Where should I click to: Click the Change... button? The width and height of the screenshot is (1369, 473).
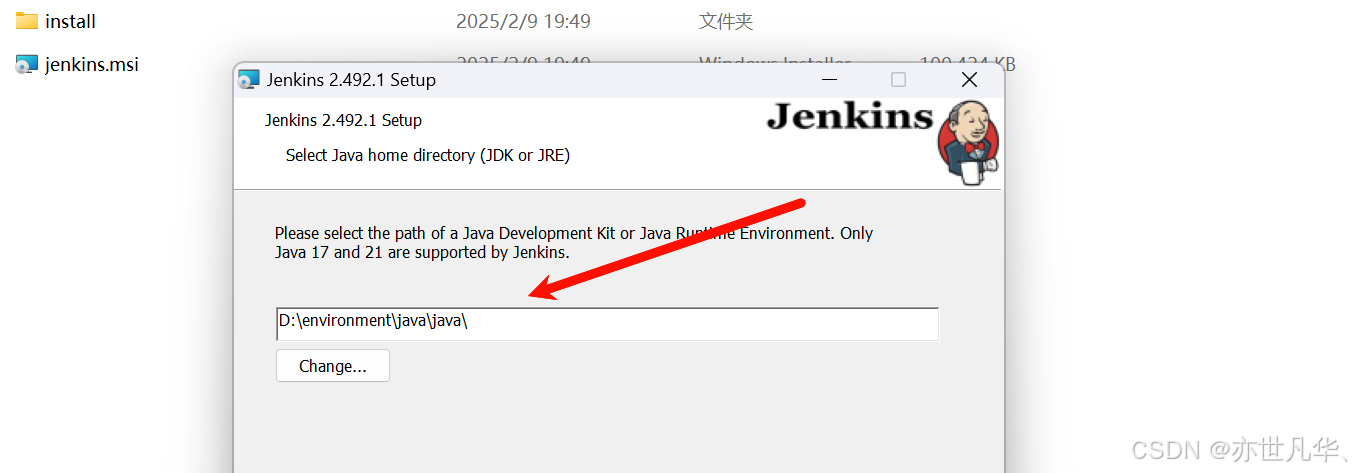coord(332,366)
